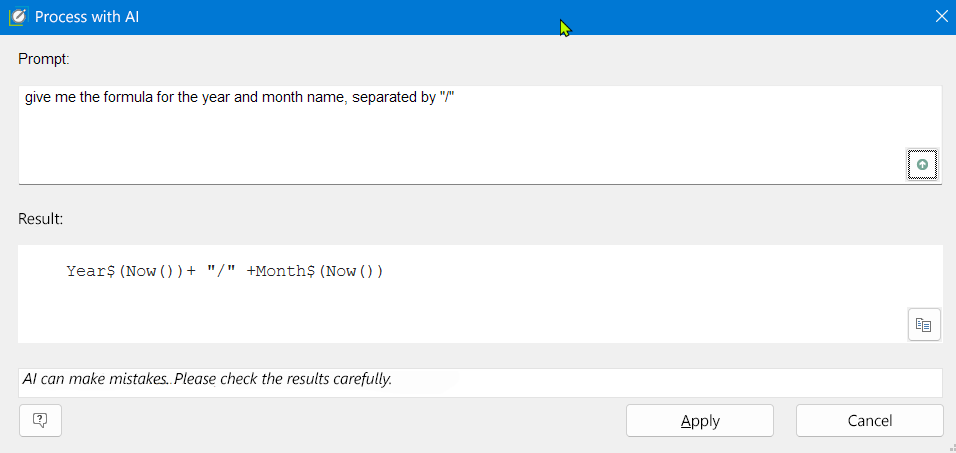Click the Process with AI app icon

click(17, 17)
